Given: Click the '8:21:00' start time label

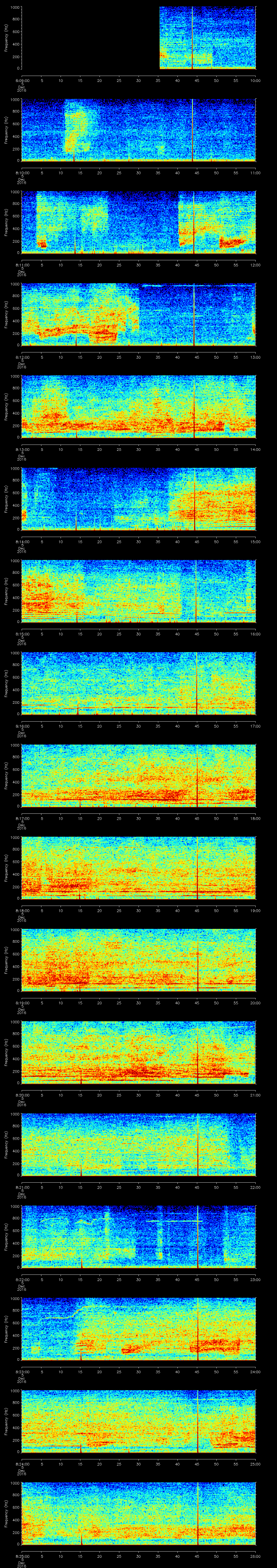Looking at the screenshot, I should pos(22,1187).
